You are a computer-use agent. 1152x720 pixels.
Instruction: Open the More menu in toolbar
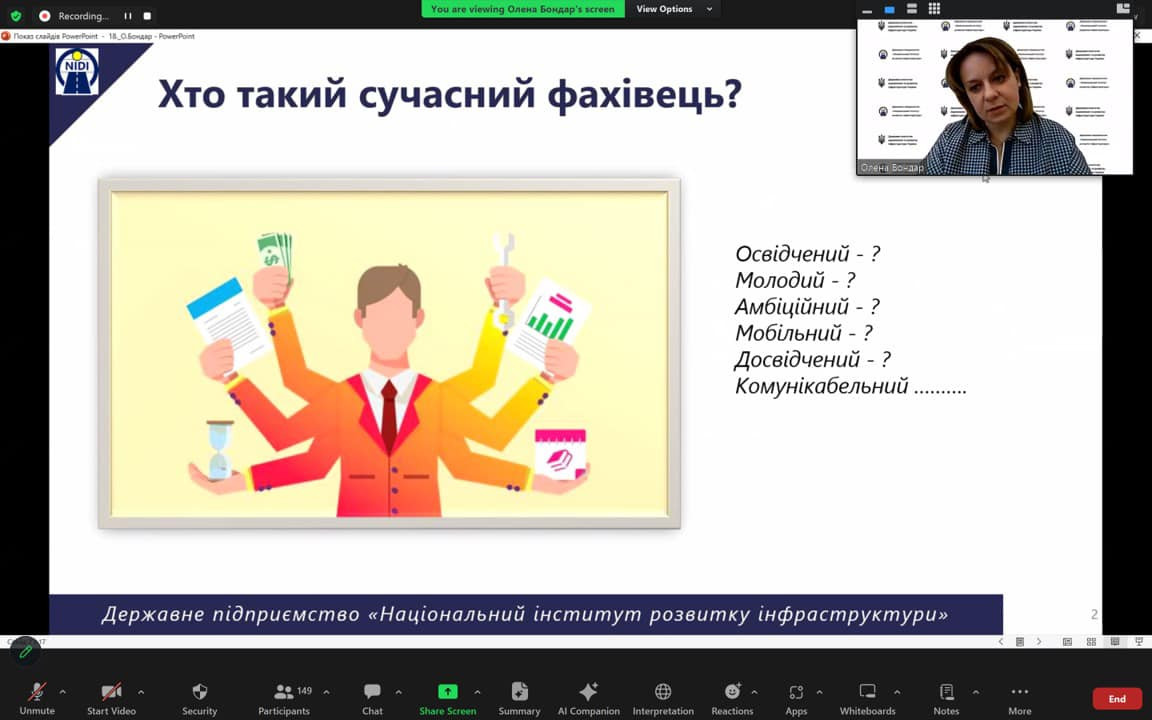click(1019, 697)
